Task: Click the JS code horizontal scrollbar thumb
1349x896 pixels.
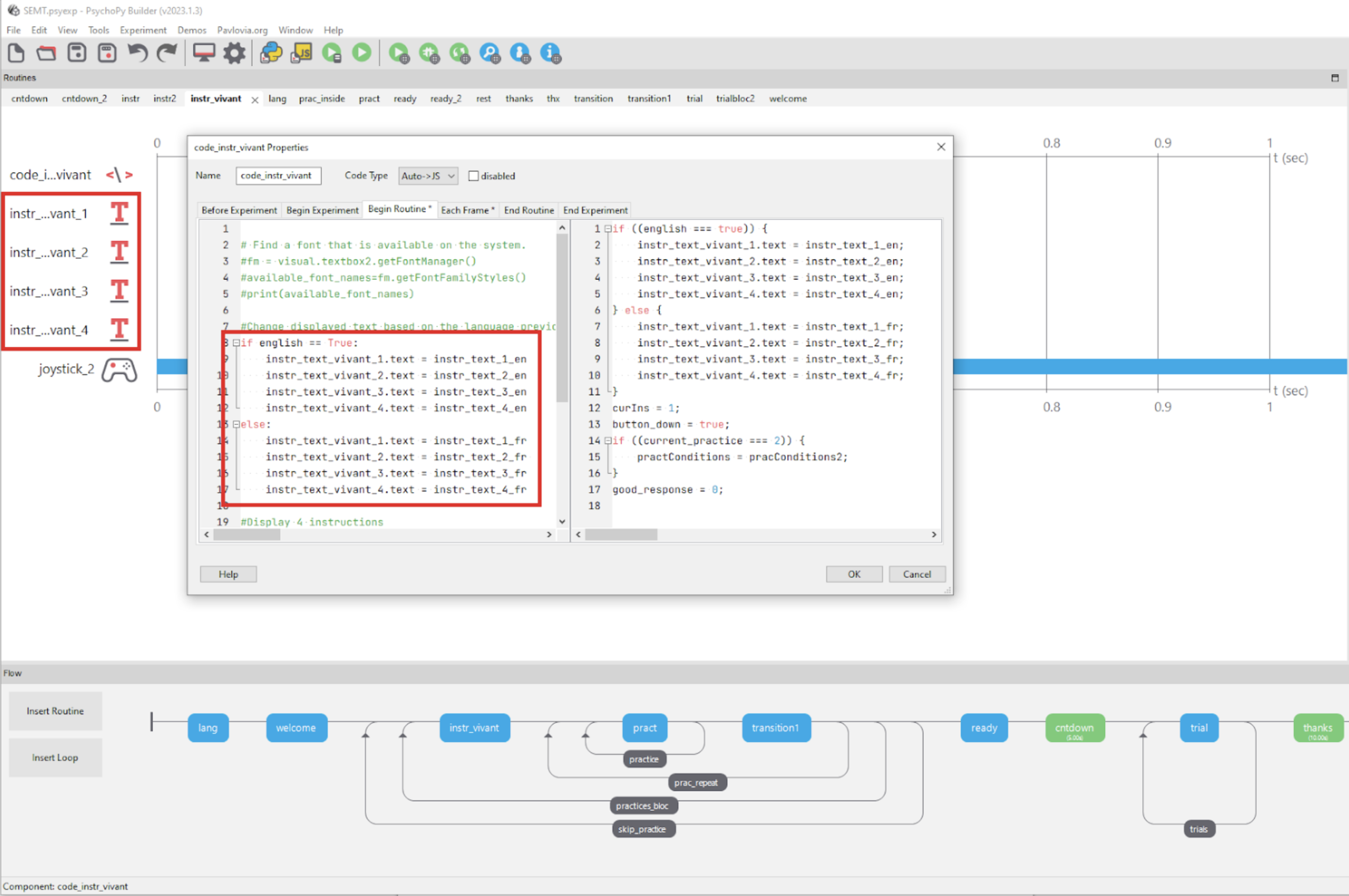Action: click(x=621, y=534)
